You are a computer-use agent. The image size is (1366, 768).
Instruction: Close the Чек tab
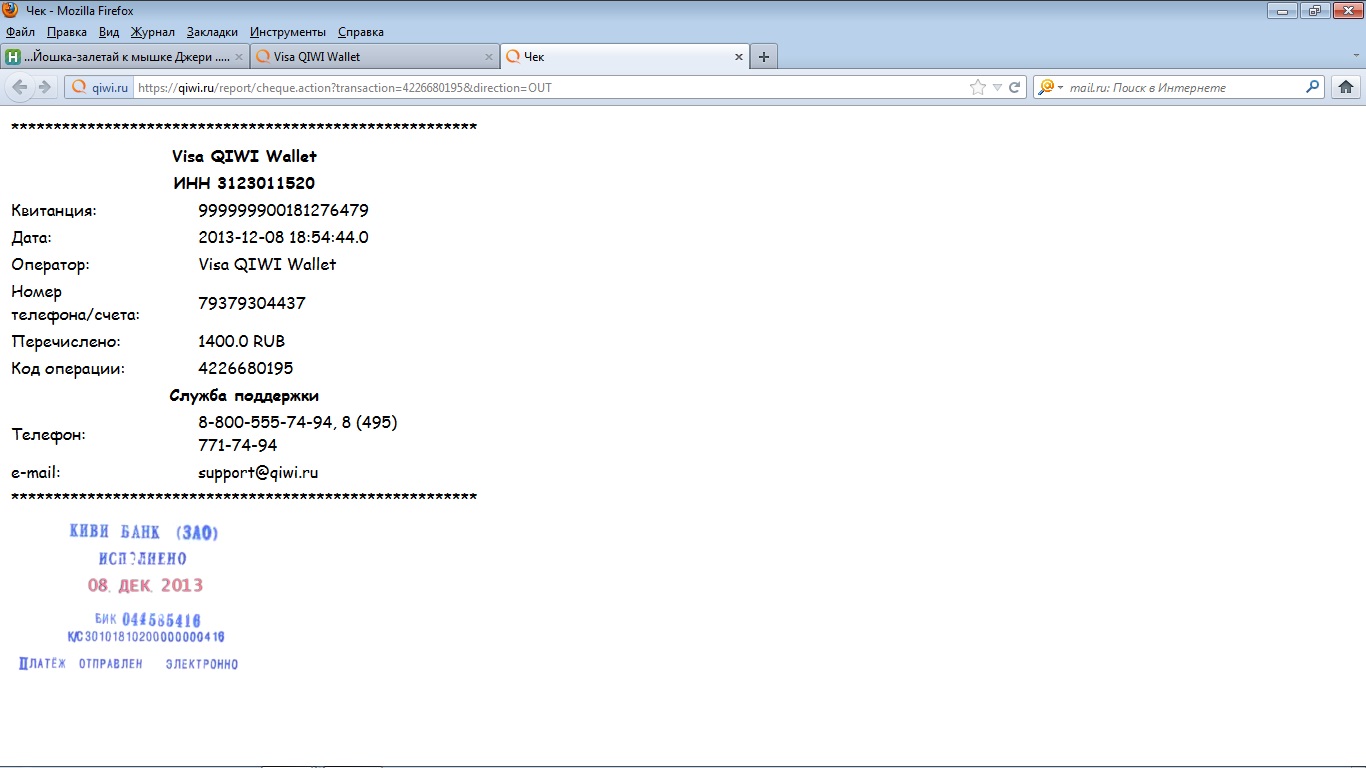point(739,57)
